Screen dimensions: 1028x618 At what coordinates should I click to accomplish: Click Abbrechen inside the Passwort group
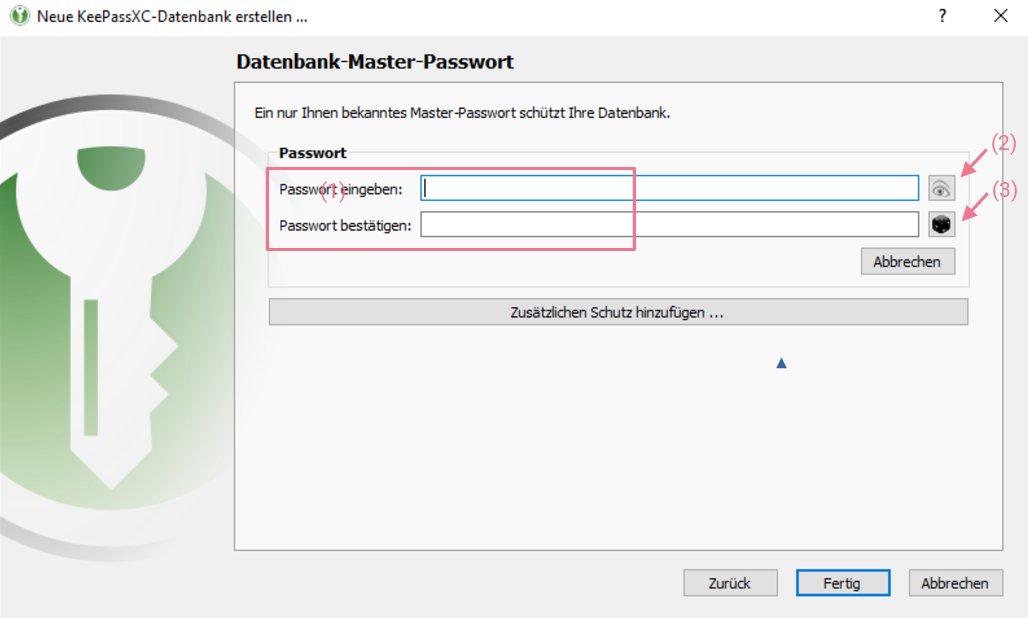pyautogui.click(x=907, y=261)
